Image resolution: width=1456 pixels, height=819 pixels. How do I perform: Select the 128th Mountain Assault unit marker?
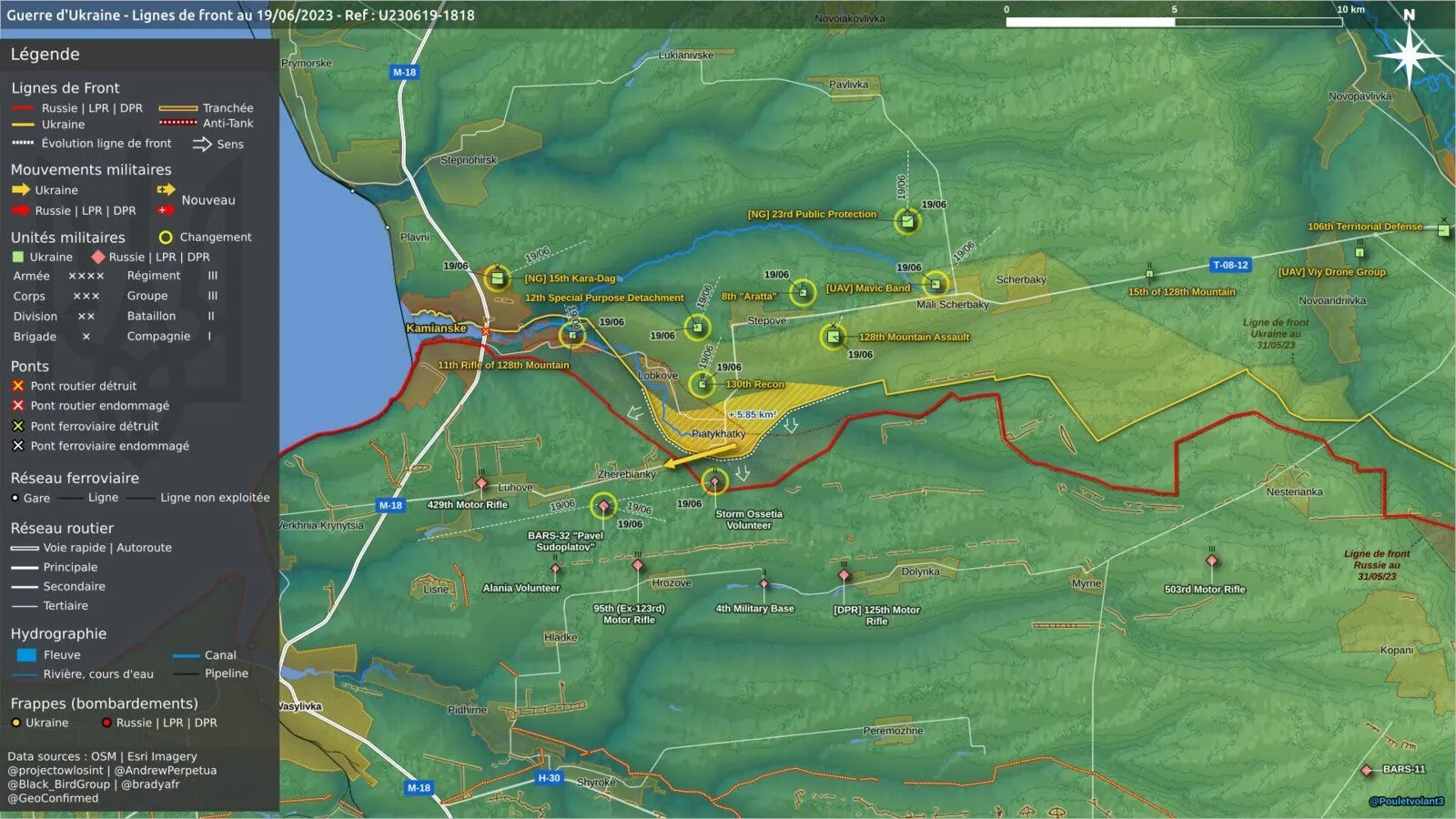(x=833, y=337)
